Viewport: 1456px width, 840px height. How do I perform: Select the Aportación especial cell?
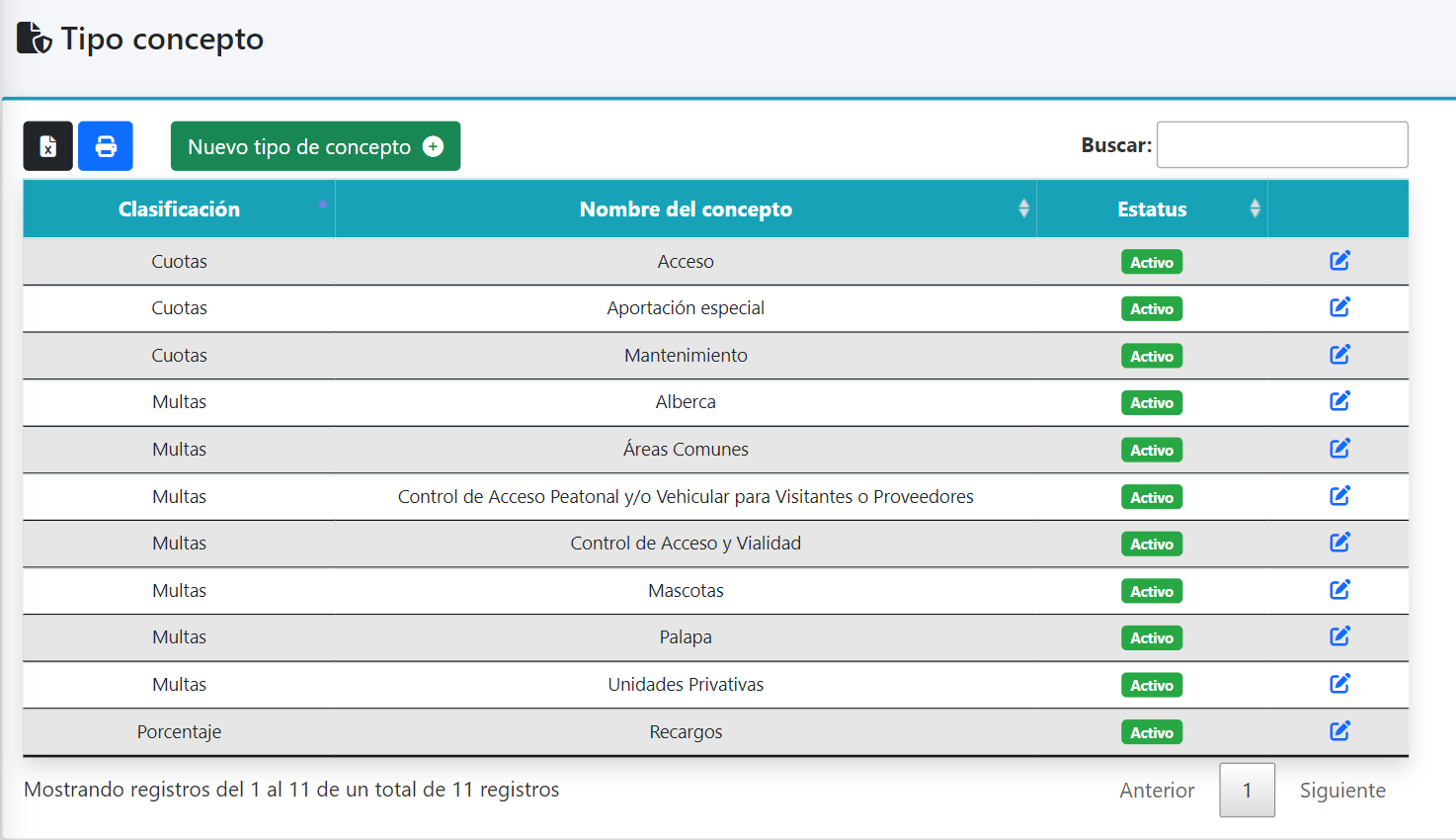686,308
